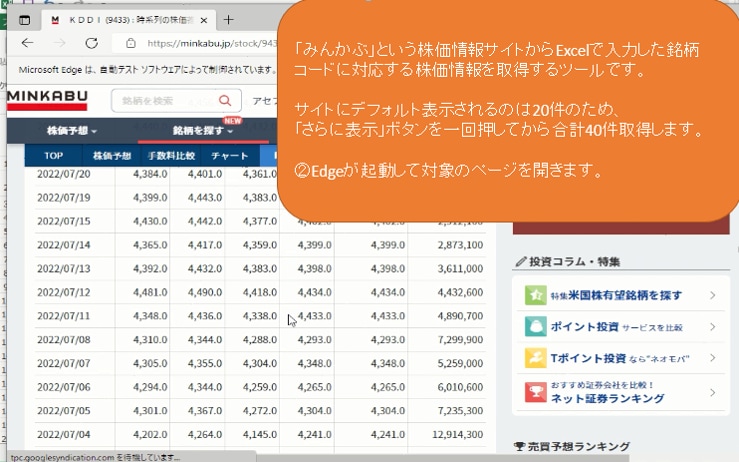Open the チャート tab
This screenshot has width=739, height=462.
[x=230, y=156]
